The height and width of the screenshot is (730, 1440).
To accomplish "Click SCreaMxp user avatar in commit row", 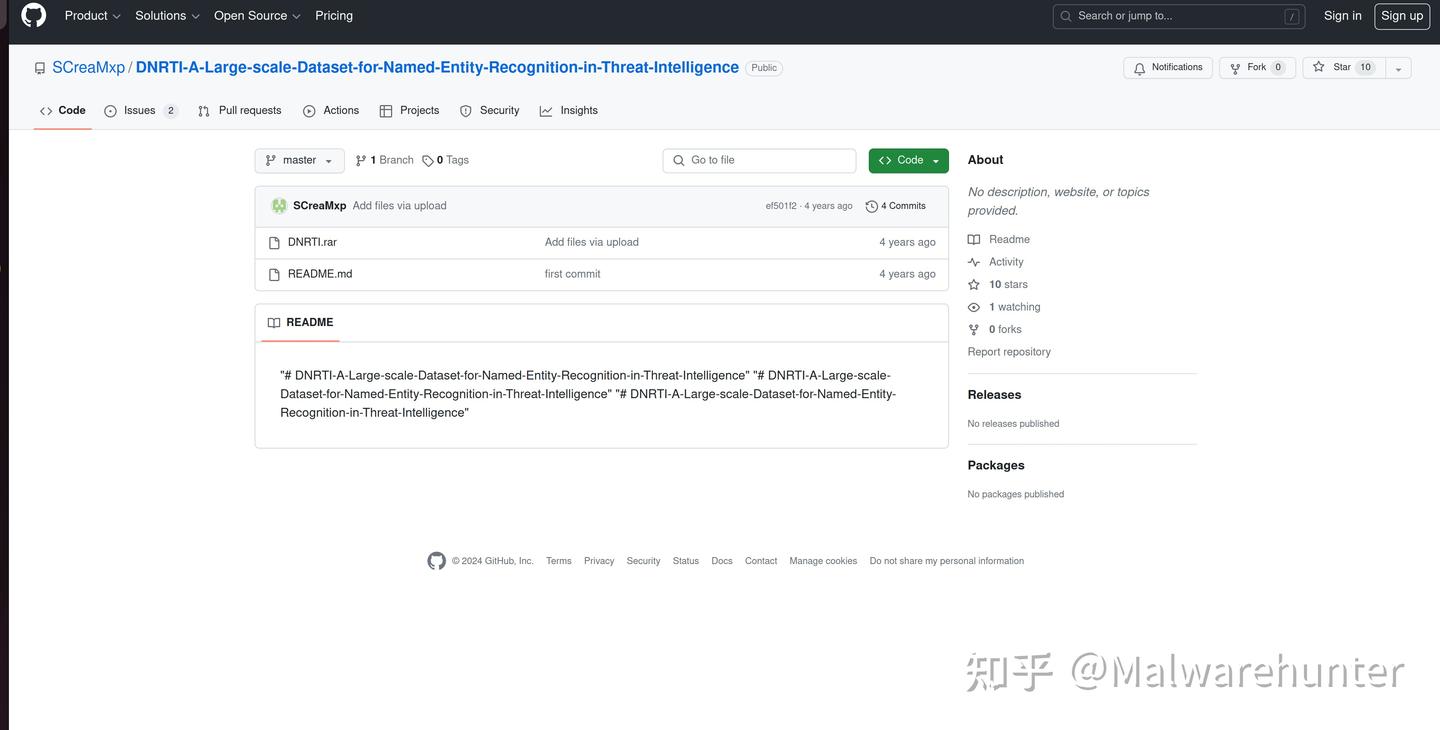I will pyautogui.click(x=279, y=206).
